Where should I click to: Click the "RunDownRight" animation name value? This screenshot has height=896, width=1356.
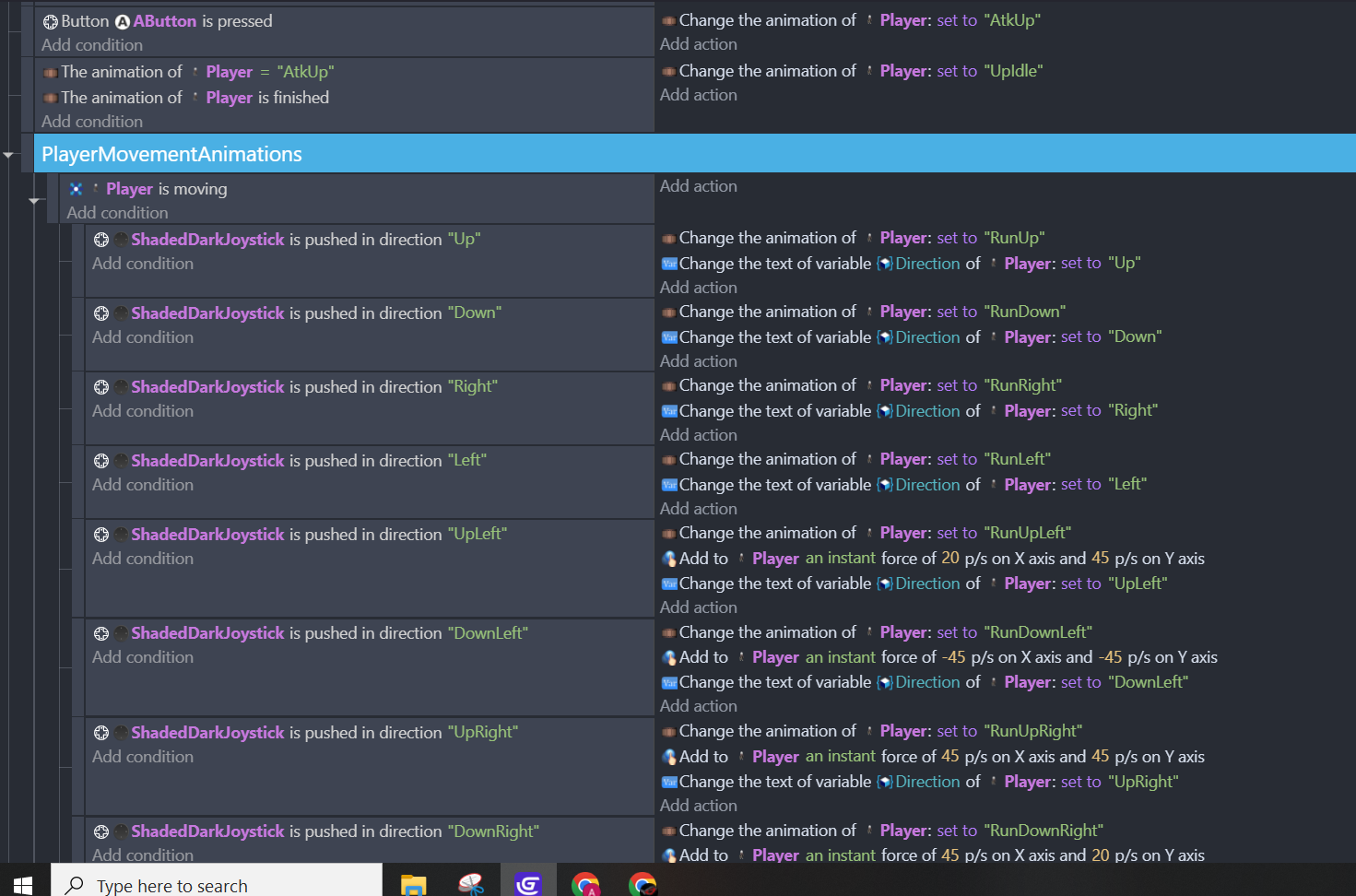coord(1044,831)
